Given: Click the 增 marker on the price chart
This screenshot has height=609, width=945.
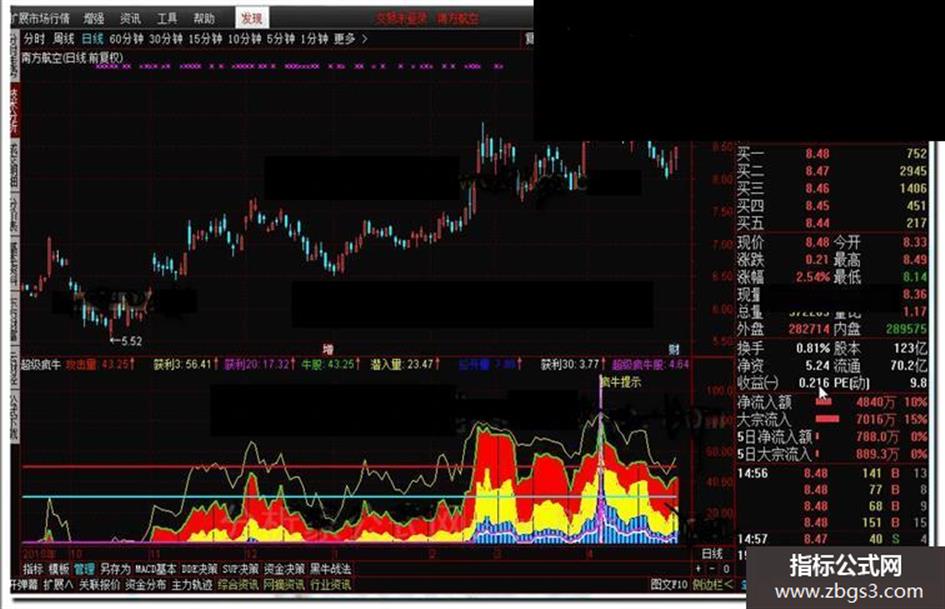Looking at the screenshot, I should click(328, 349).
